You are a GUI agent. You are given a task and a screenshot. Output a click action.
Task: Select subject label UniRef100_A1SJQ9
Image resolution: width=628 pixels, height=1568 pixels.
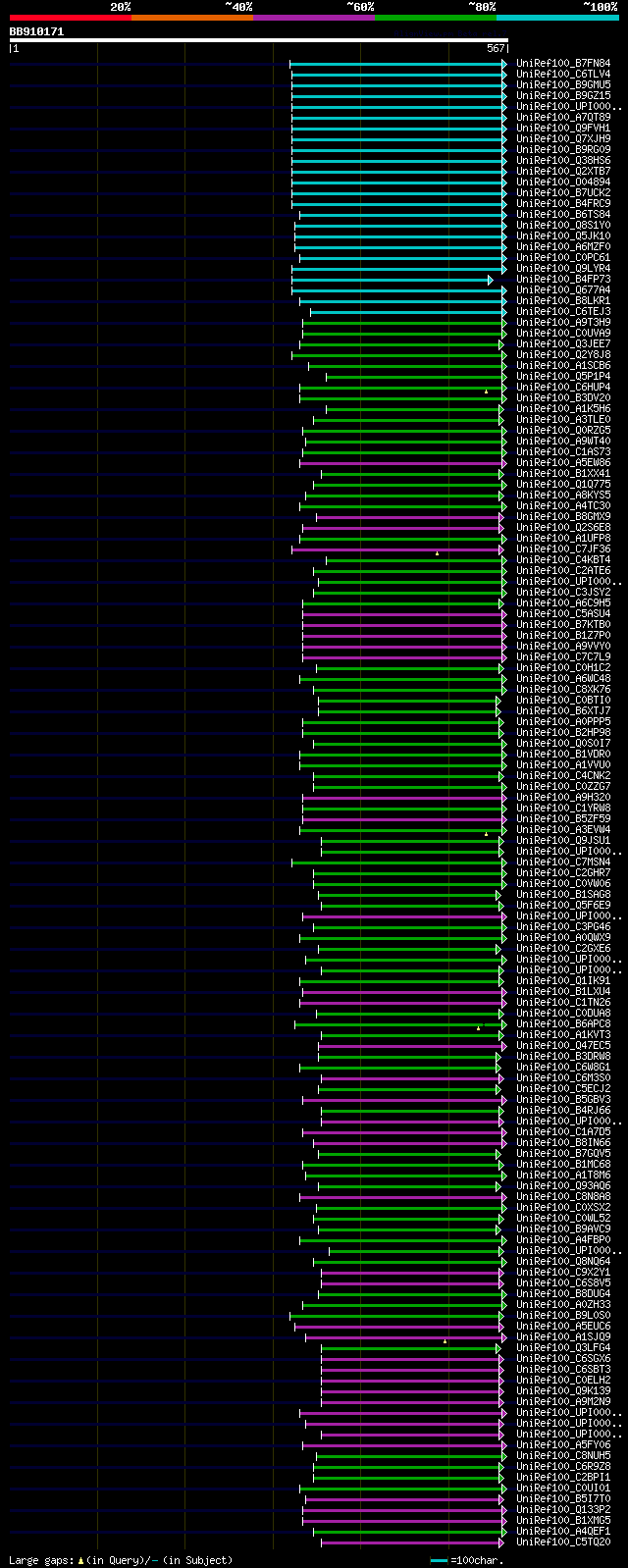tap(563, 1336)
